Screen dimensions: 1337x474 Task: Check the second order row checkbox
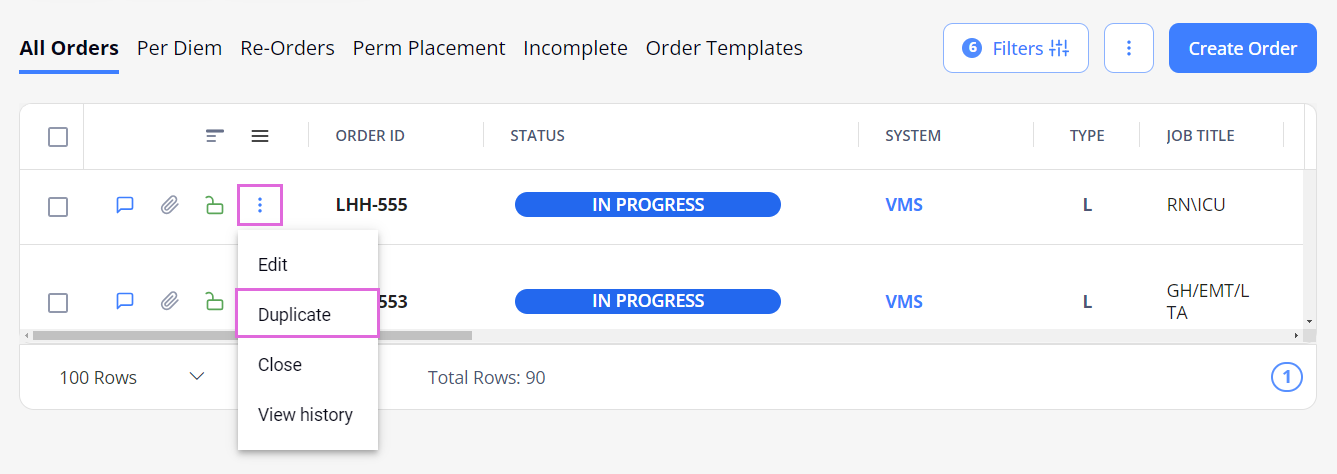point(58,302)
